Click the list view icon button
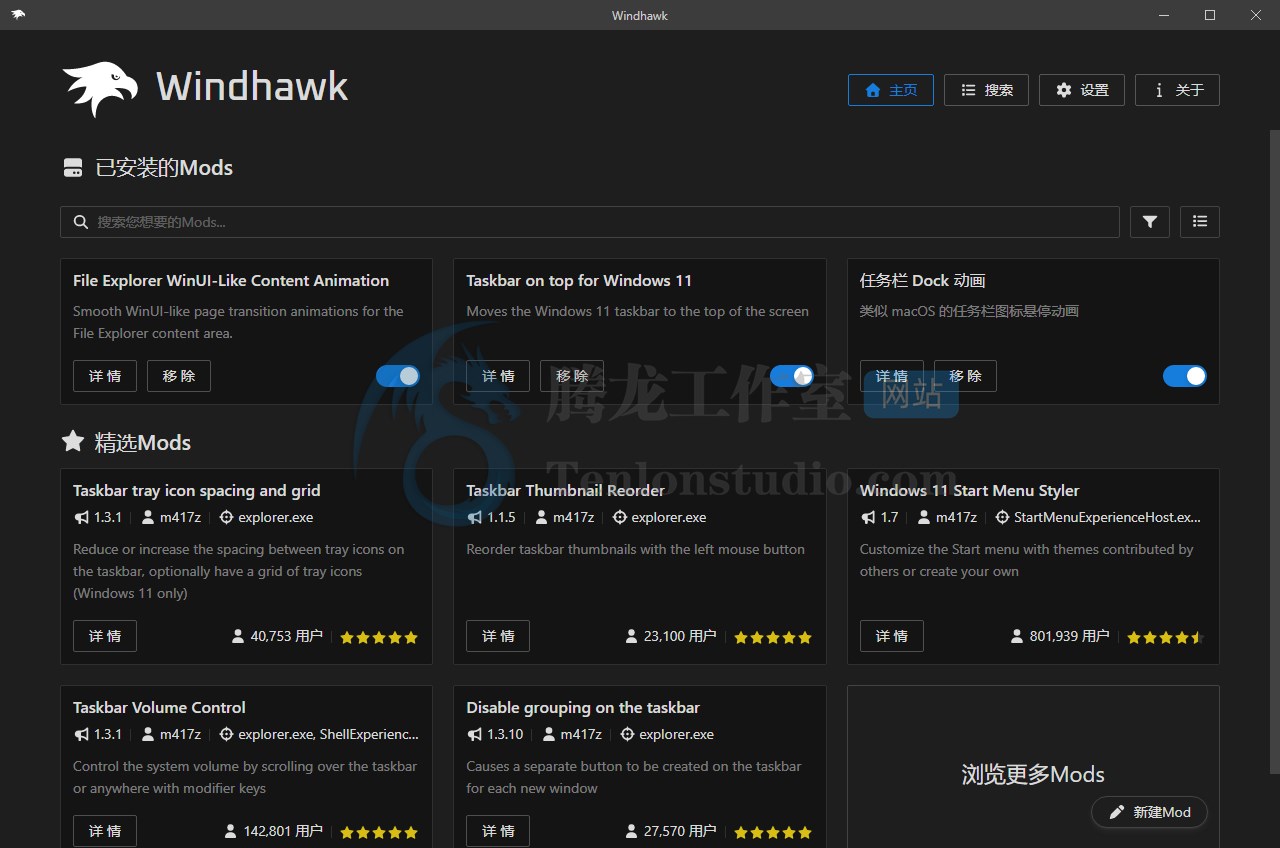1280x848 pixels. click(x=1200, y=222)
